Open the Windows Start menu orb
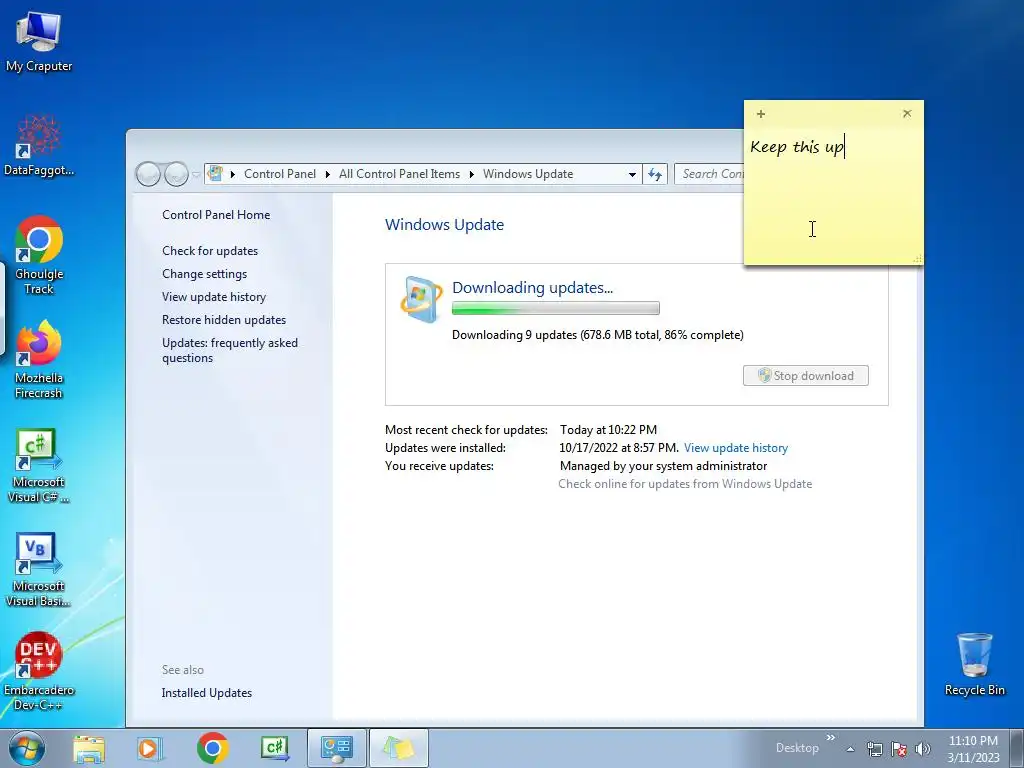Viewport: 1024px width, 768px height. 27,748
